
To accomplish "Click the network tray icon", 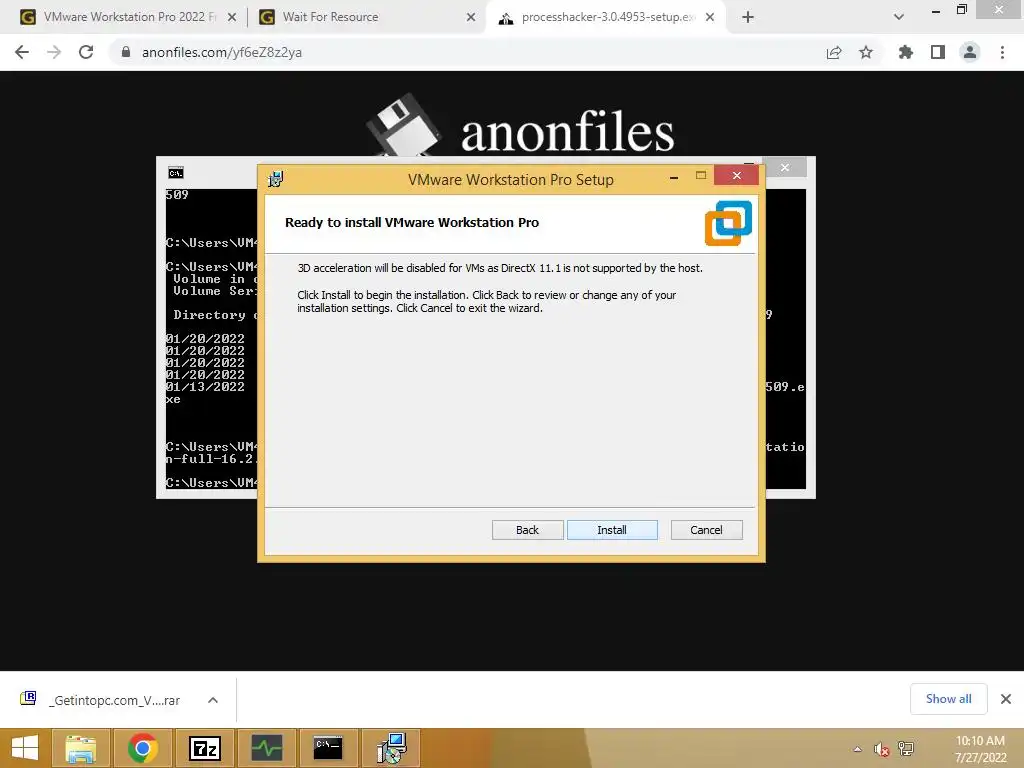I will (x=906, y=749).
